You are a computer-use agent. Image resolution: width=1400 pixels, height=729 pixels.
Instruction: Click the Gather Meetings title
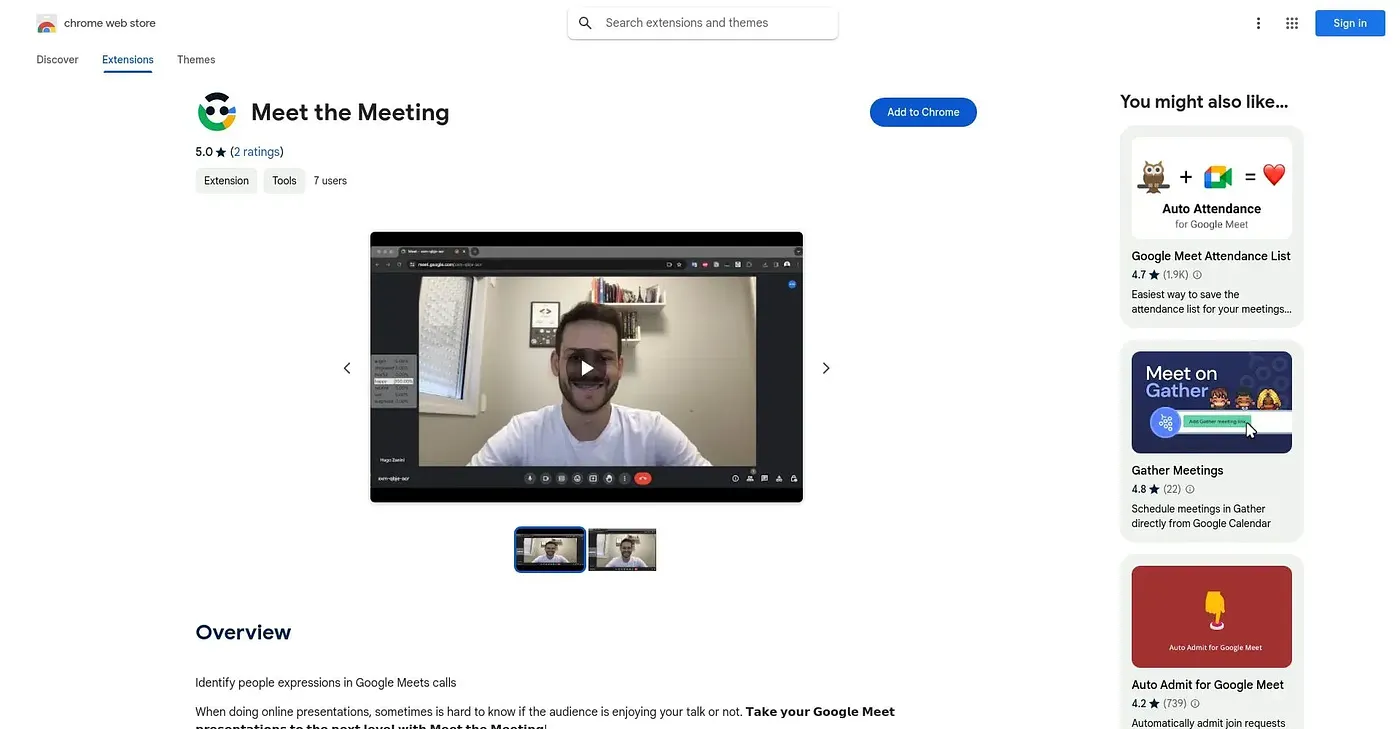coord(1177,470)
